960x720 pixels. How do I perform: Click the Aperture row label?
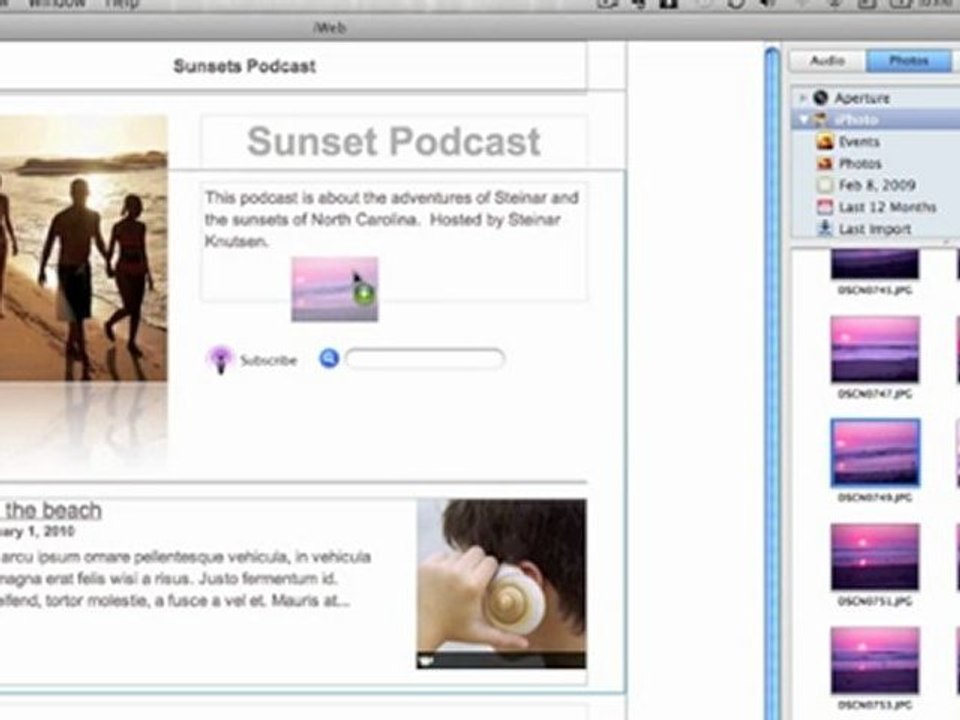tap(862, 98)
